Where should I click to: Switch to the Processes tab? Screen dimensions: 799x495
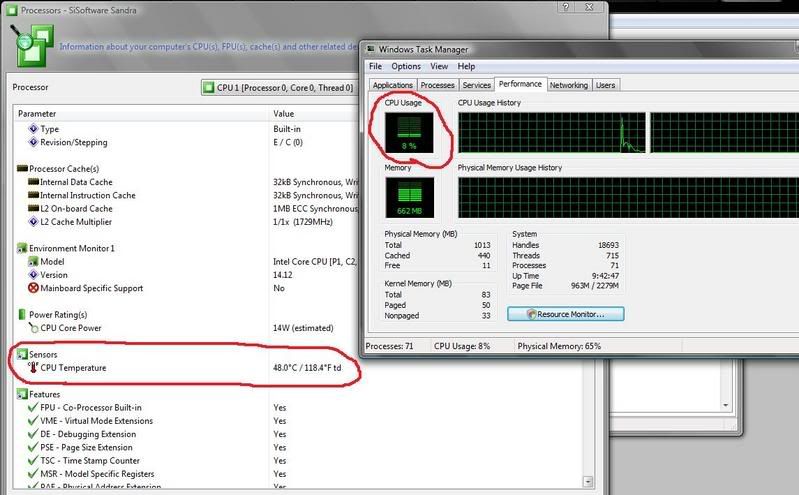(437, 85)
